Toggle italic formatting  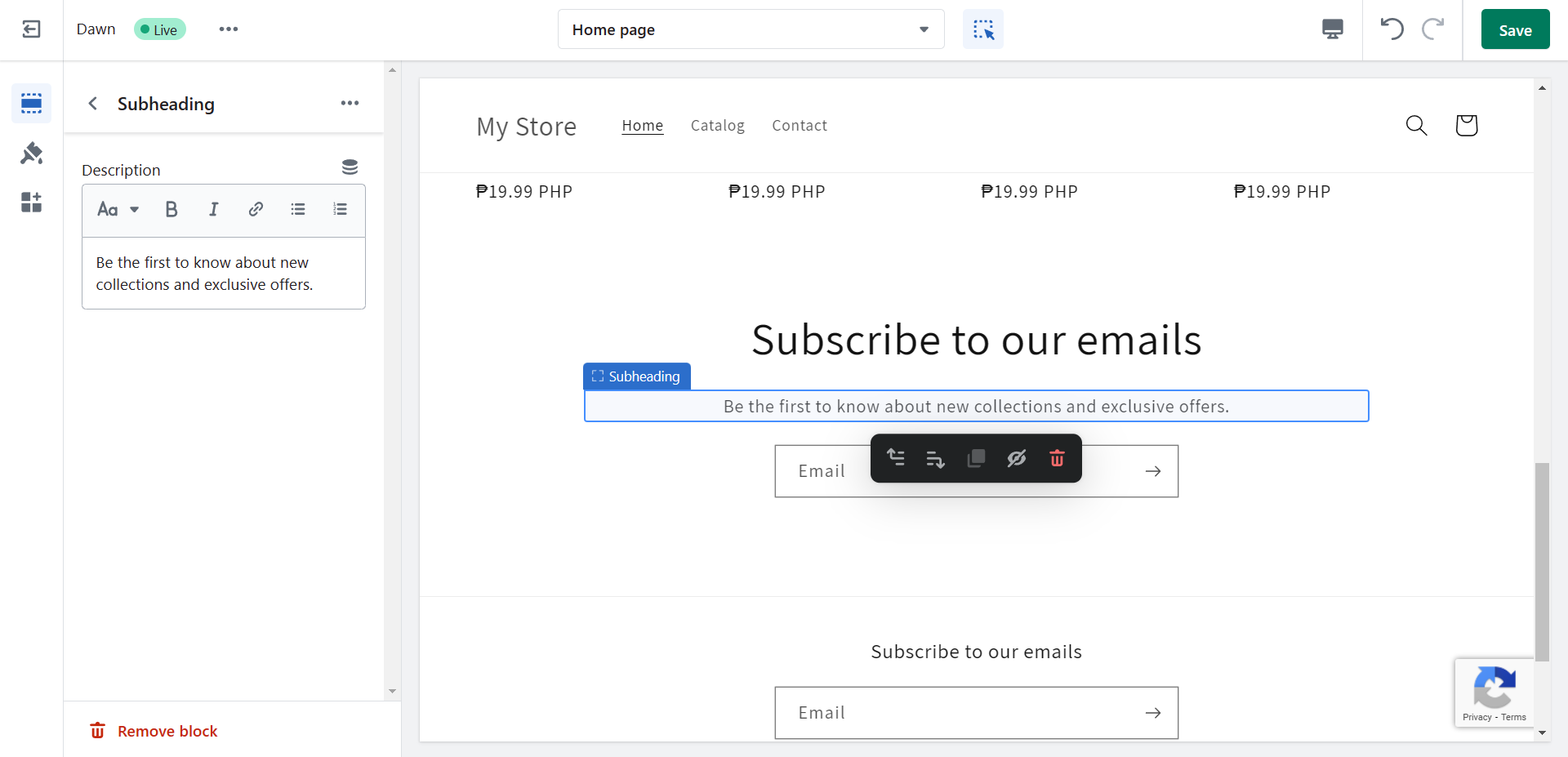(214, 210)
